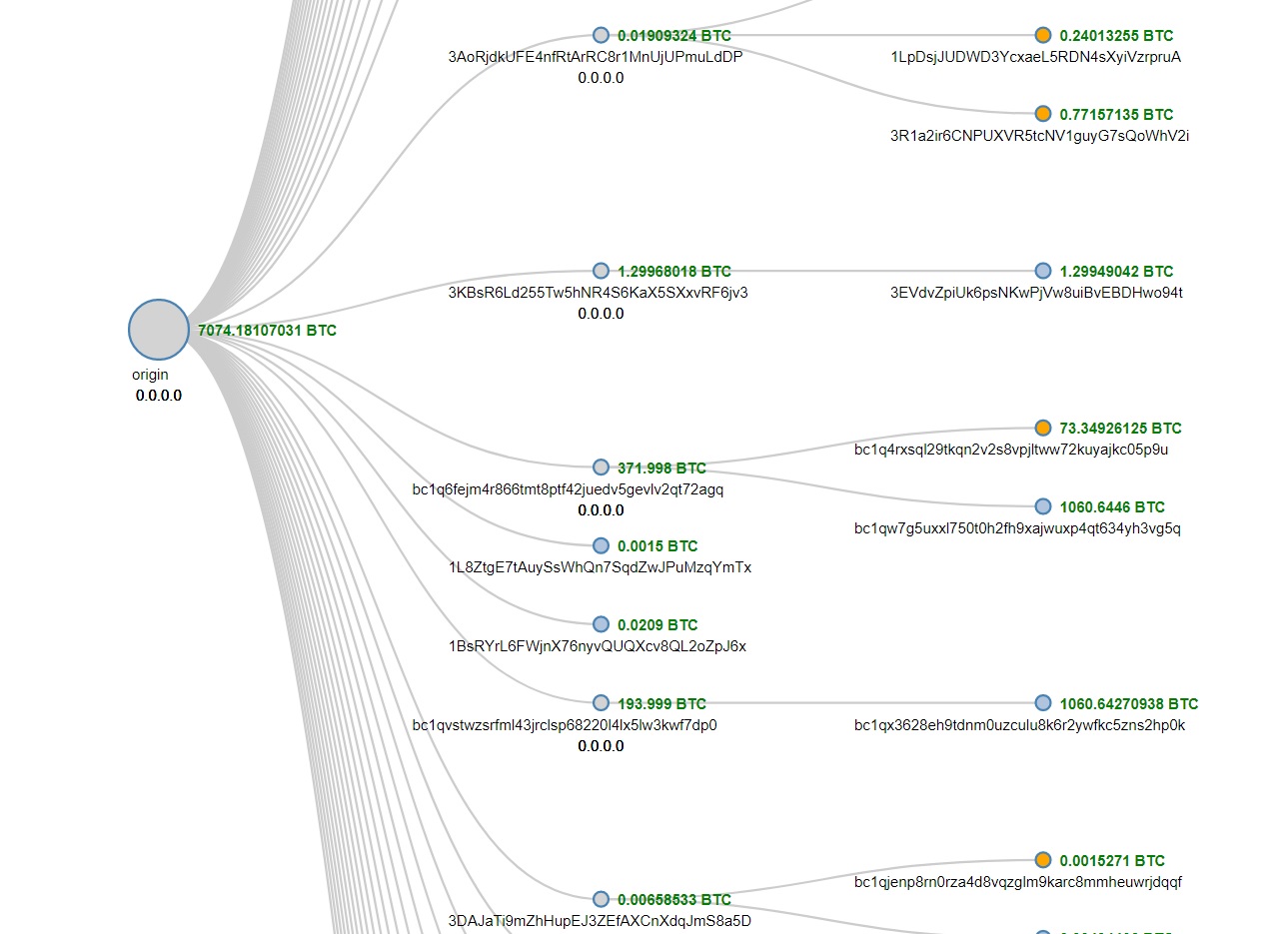Select the node for 0.0209 BTC
This screenshot has width=1288, height=934.
pos(601,624)
